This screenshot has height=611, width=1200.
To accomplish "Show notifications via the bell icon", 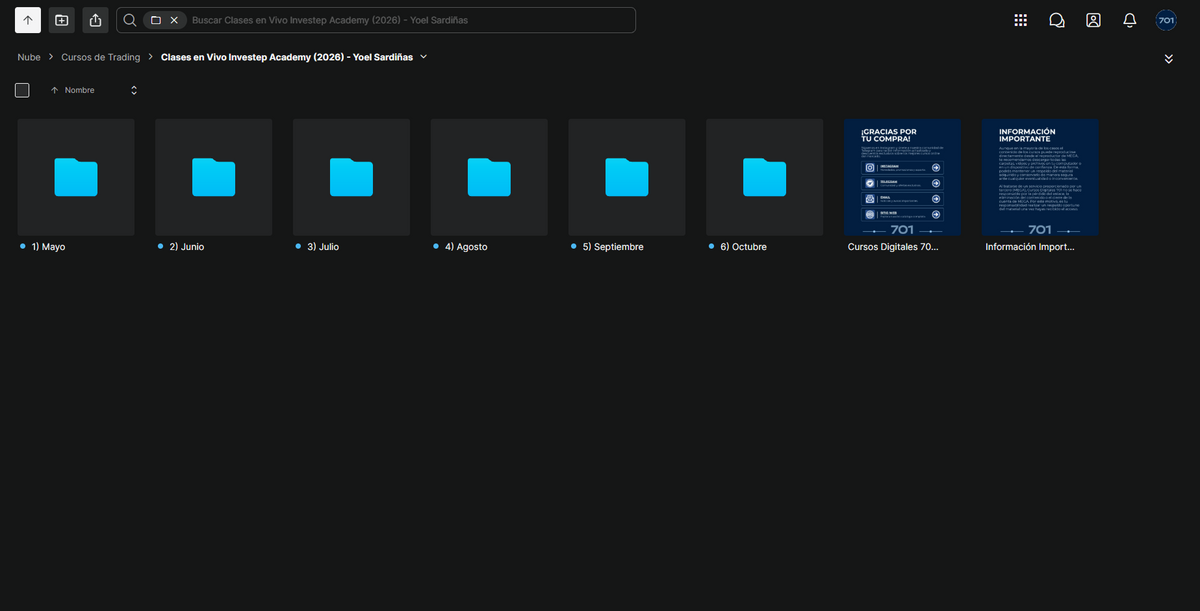I will [x=1130, y=20].
